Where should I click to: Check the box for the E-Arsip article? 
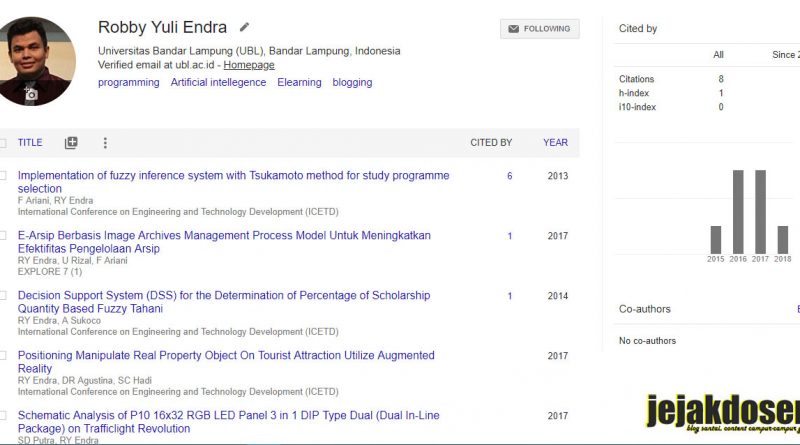tap(3, 235)
